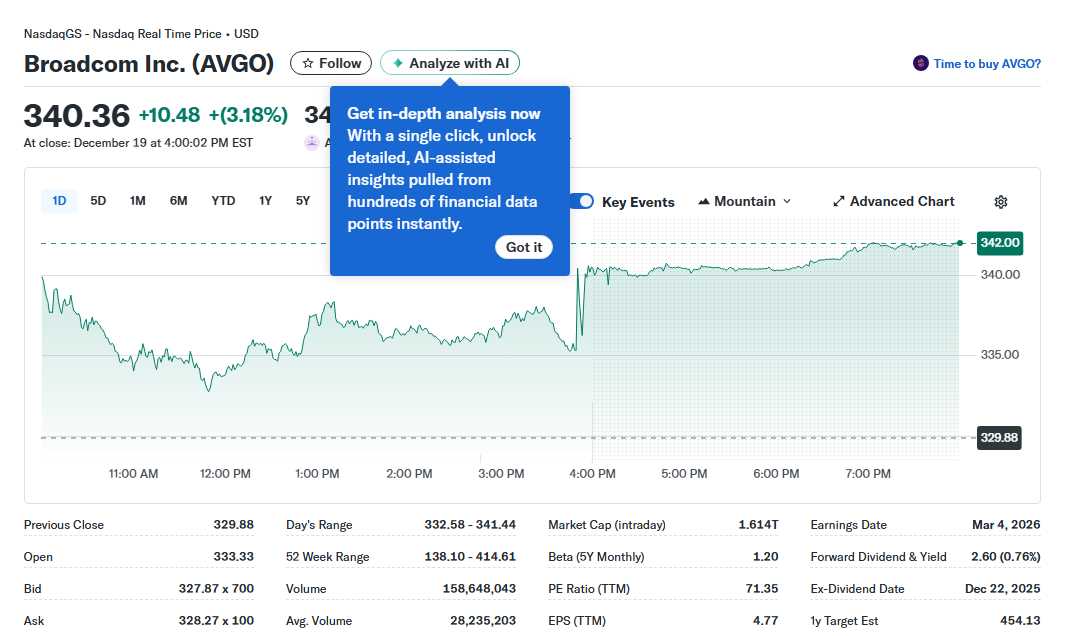This screenshot has height=636, width=1065.
Task: Click the sparkle icon in Analyze with AI
Action: click(396, 62)
